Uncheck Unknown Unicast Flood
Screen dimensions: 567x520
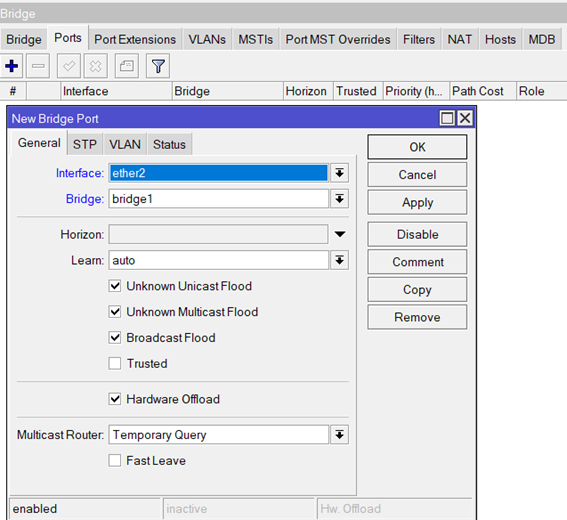click(115, 286)
